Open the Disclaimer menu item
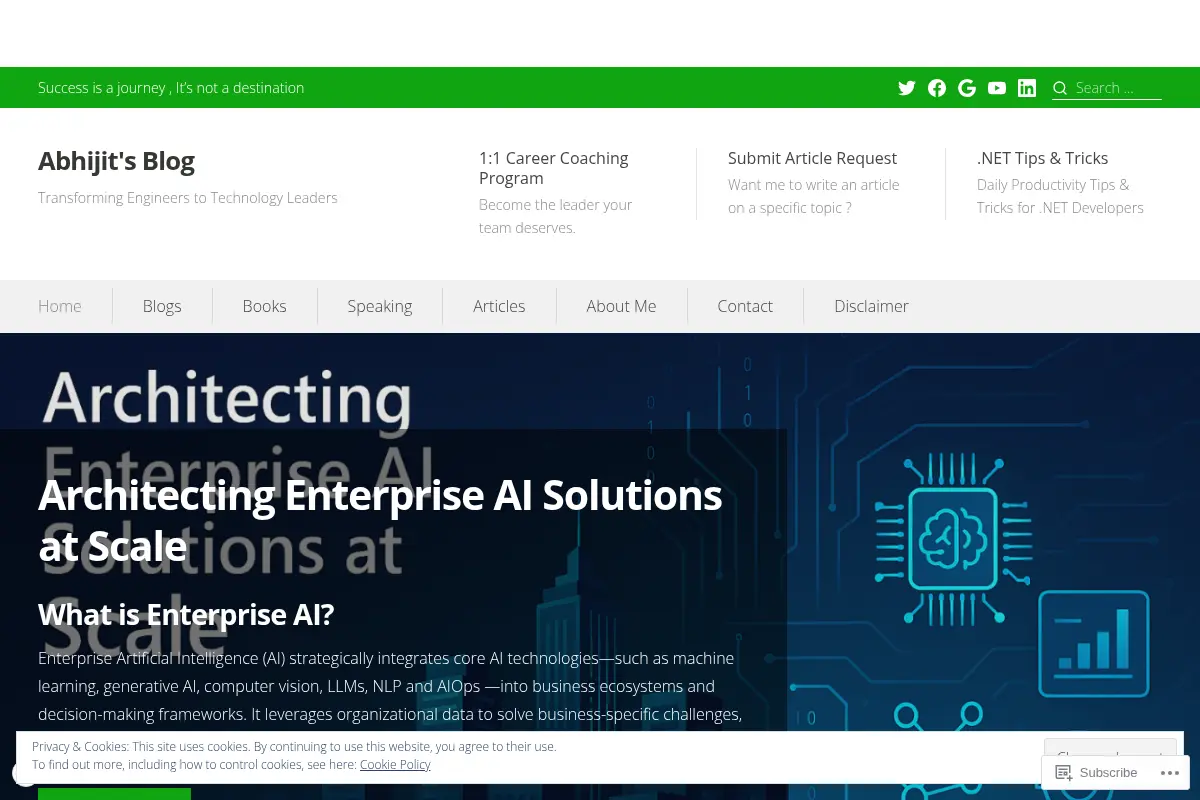The height and width of the screenshot is (800, 1200). (x=871, y=306)
